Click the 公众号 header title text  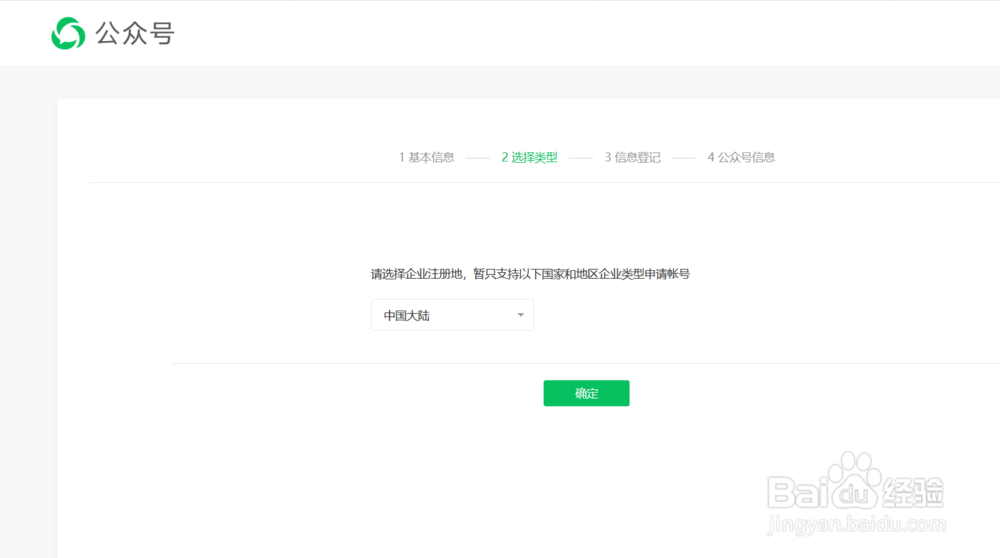135,33
